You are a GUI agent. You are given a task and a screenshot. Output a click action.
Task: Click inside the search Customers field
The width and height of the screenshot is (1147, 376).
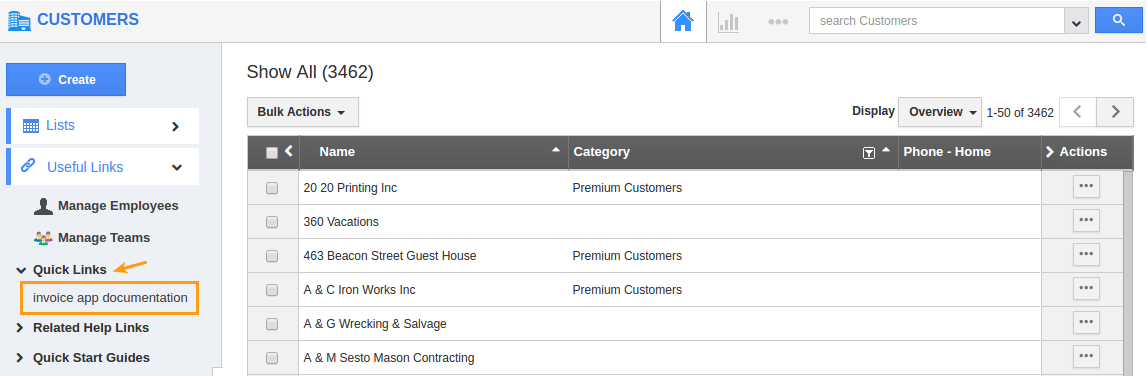coord(936,20)
